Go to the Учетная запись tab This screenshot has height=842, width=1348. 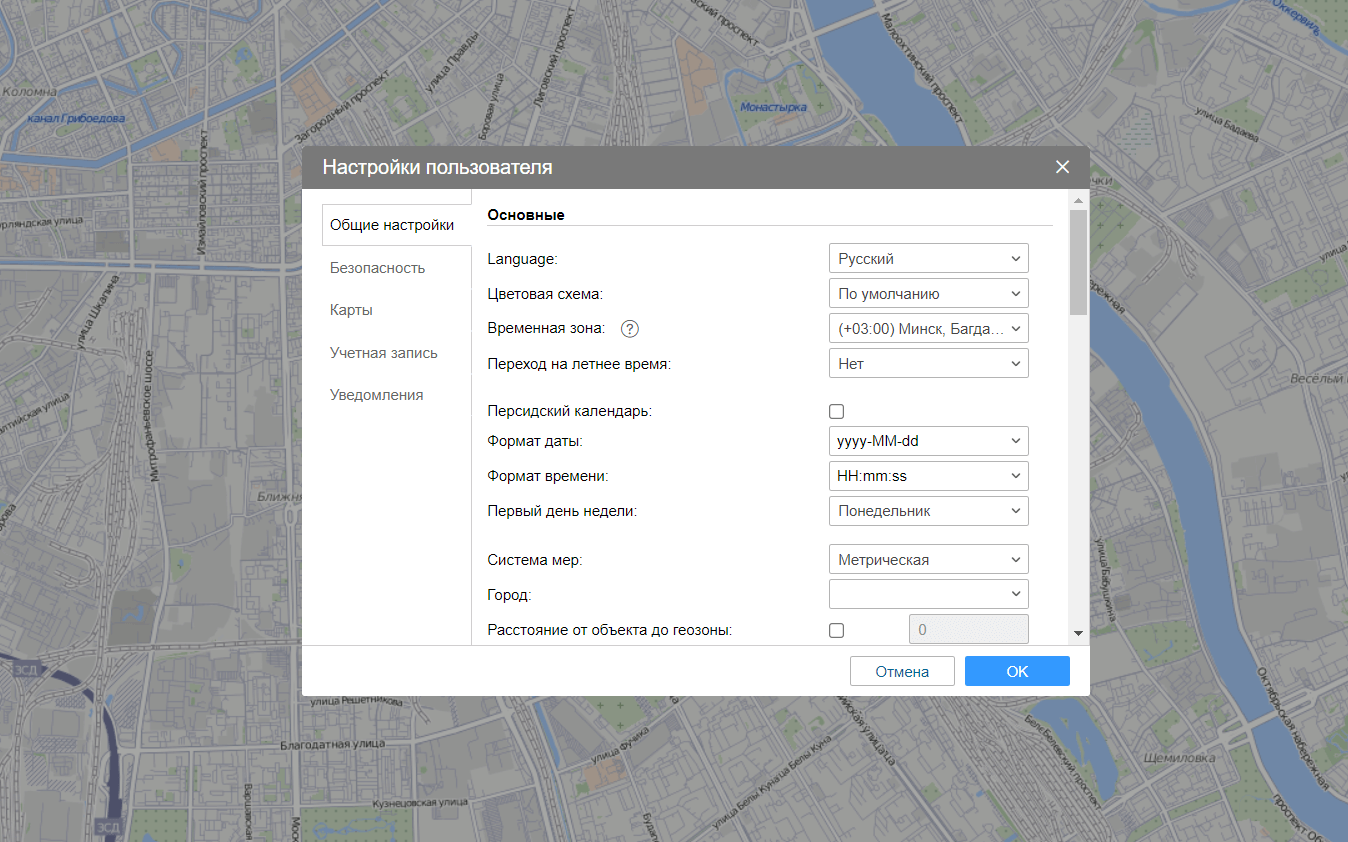coord(384,353)
